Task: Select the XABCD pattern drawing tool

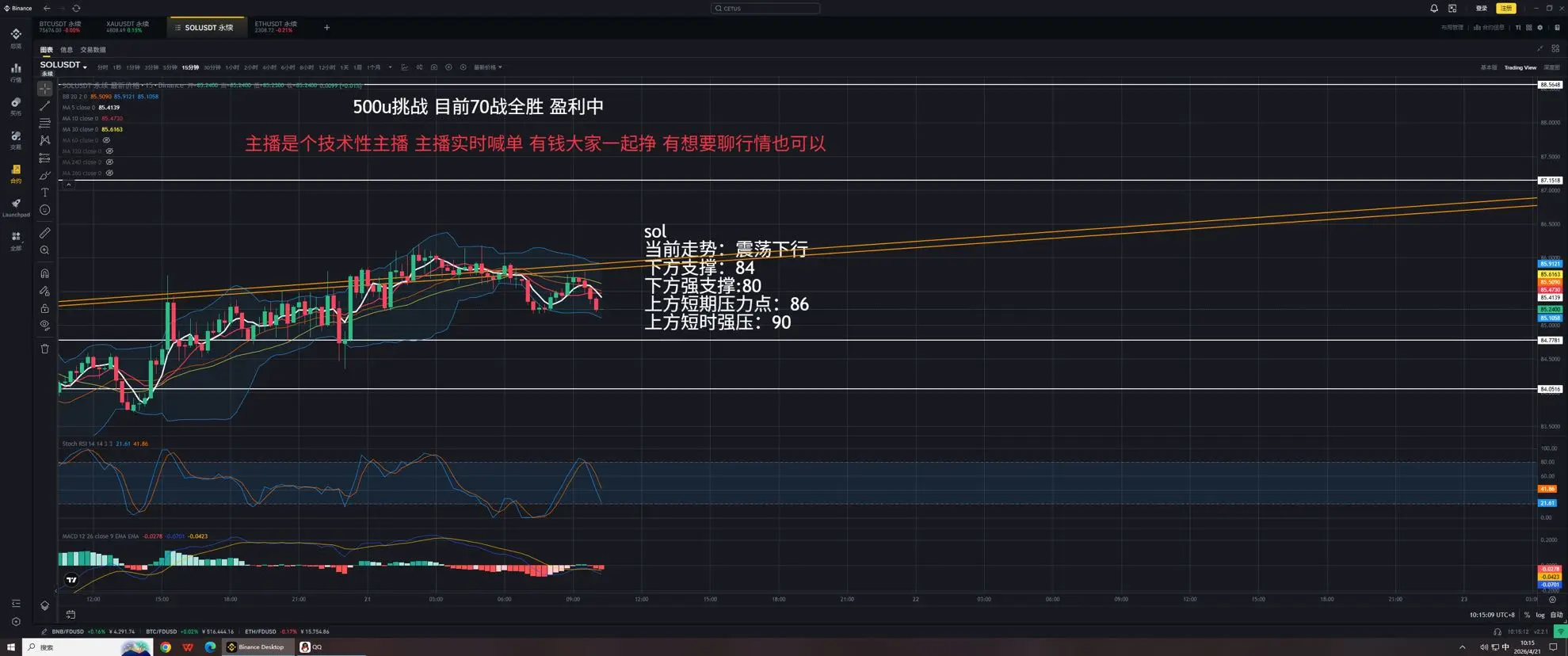Action: click(44, 140)
